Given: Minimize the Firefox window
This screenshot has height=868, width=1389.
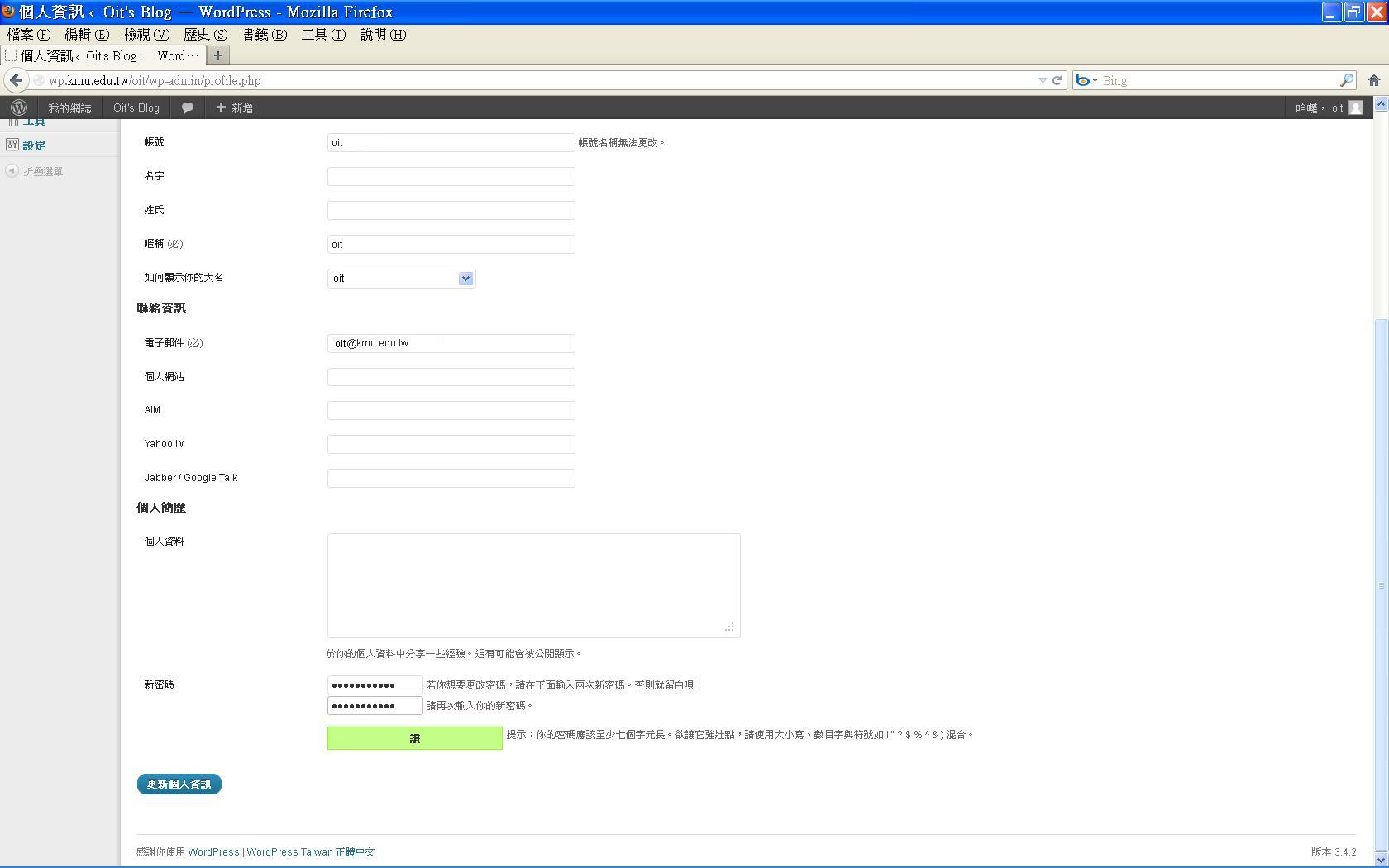Looking at the screenshot, I should click(x=1331, y=12).
